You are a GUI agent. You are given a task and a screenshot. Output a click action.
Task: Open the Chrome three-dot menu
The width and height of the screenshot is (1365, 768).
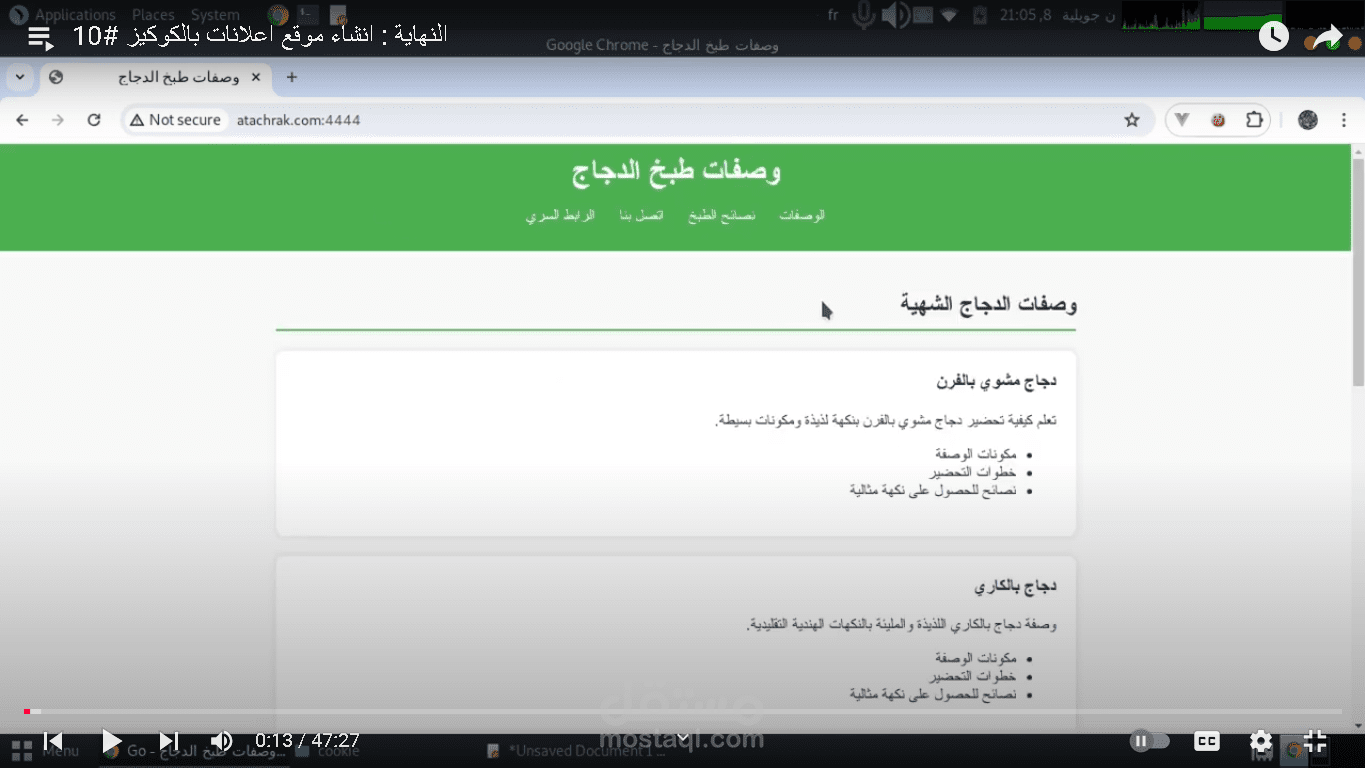1342,120
